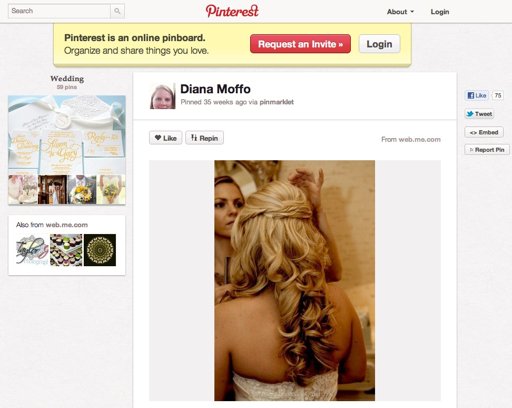The image size is (512, 408).
Task: Open the wedding invitations board cover image
Action: pyautogui.click(x=67, y=135)
